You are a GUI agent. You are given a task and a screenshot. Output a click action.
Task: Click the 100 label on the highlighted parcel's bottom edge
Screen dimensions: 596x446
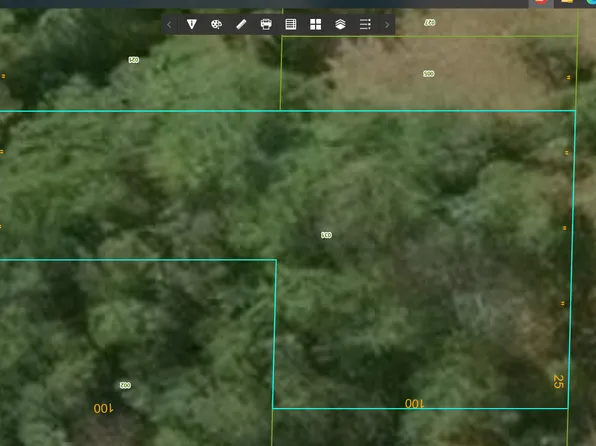414,403
